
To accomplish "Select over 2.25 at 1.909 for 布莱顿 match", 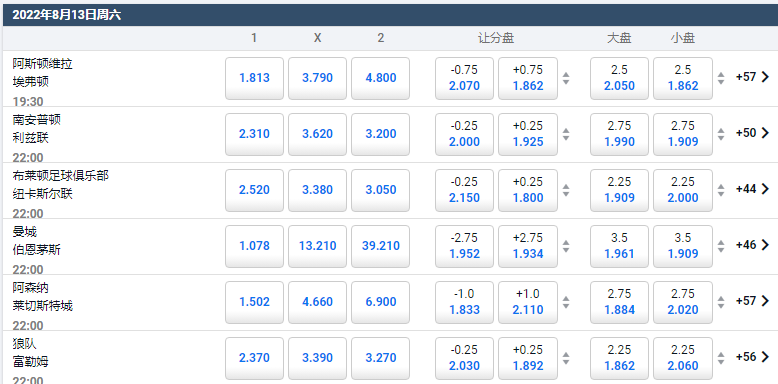I will (619, 191).
